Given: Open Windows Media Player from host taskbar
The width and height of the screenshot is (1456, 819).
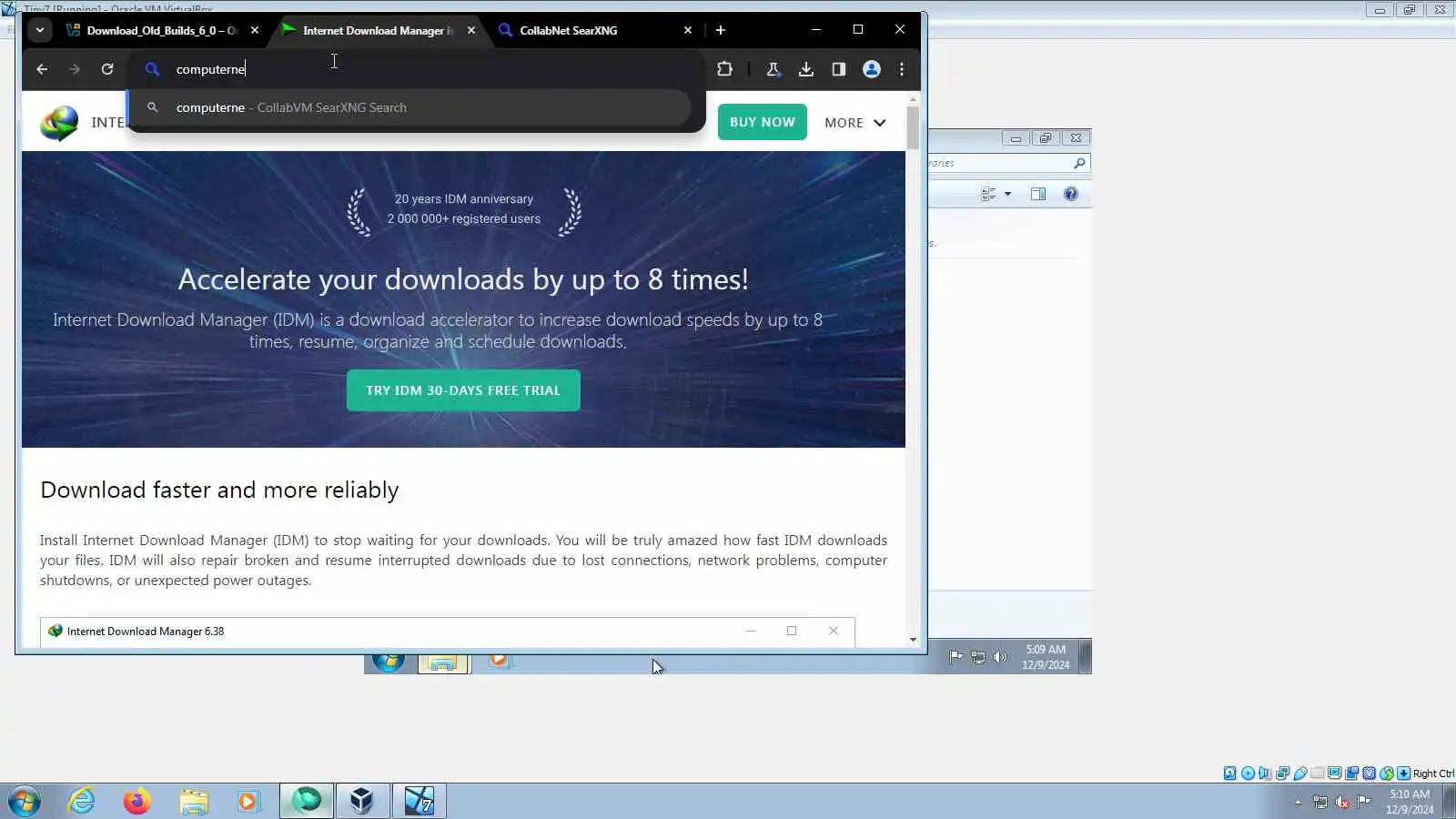Looking at the screenshot, I should pyautogui.click(x=248, y=801).
